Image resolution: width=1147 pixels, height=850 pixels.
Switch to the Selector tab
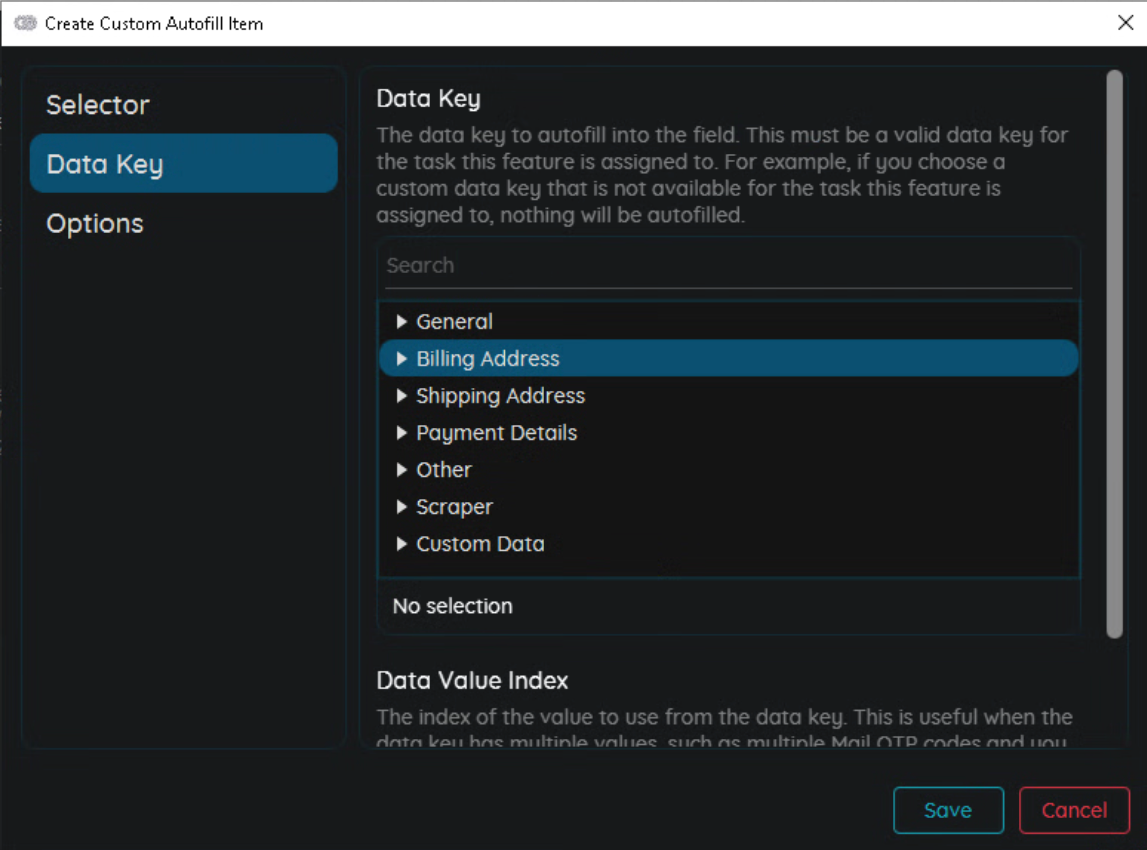[98, 105]
